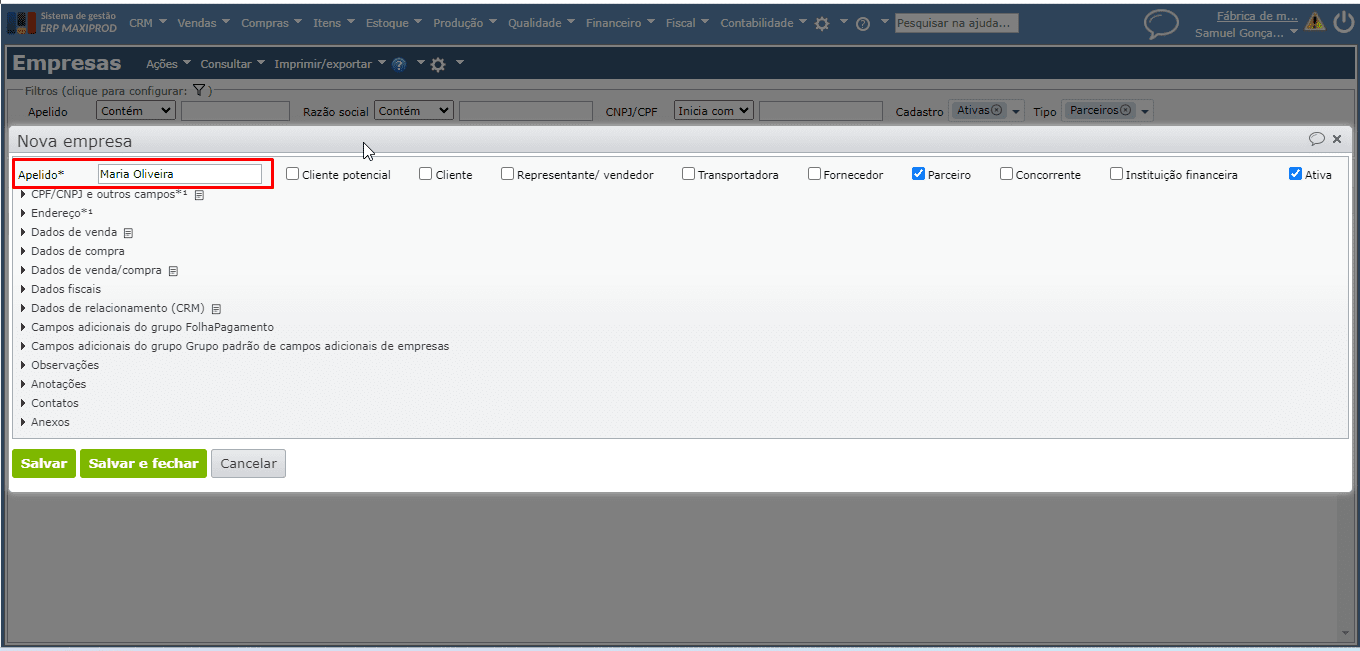Click the filter funnel configuration icon
The width and height of the screenshot is (1360, 651).
tap(199, 91)
